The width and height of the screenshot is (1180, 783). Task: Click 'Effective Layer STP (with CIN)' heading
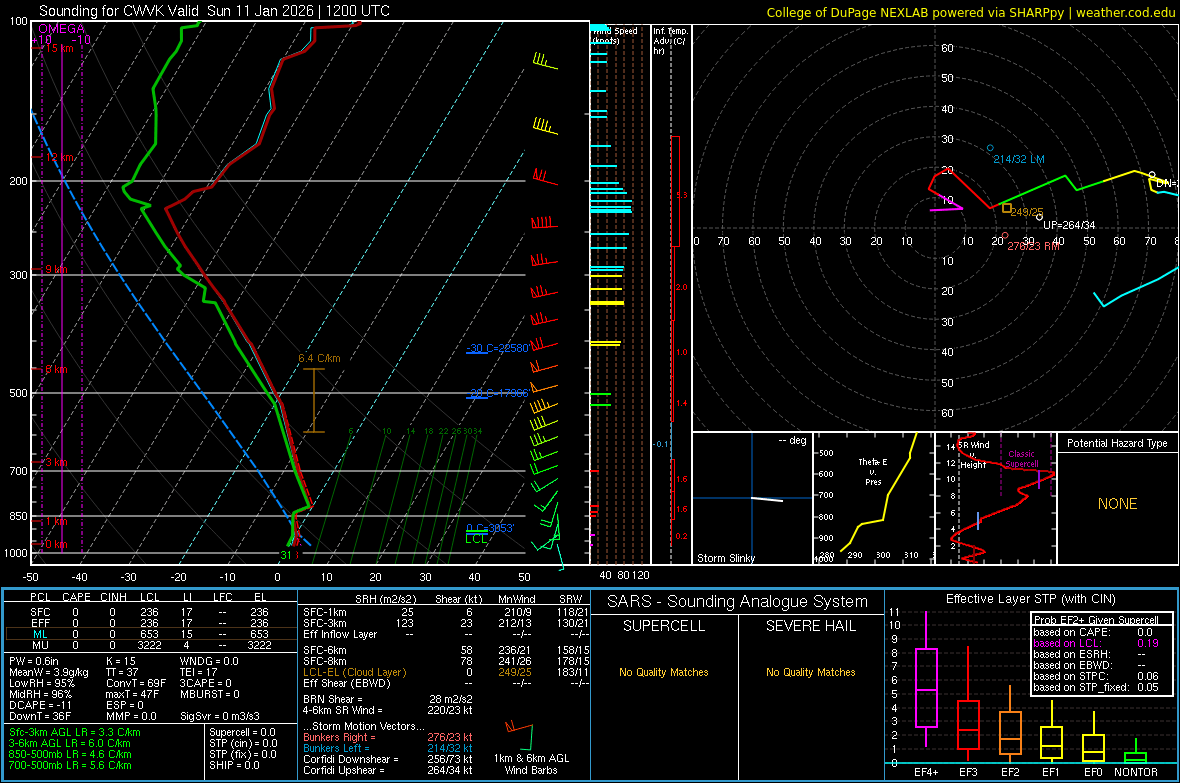click(x=1030, y=599)
